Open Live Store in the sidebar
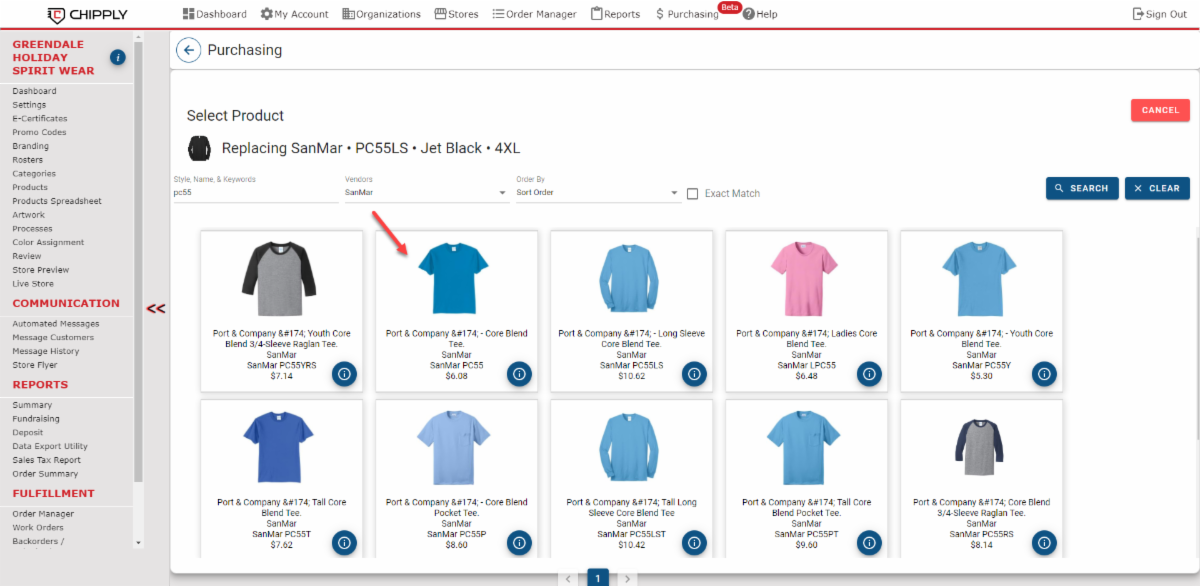 33,284
